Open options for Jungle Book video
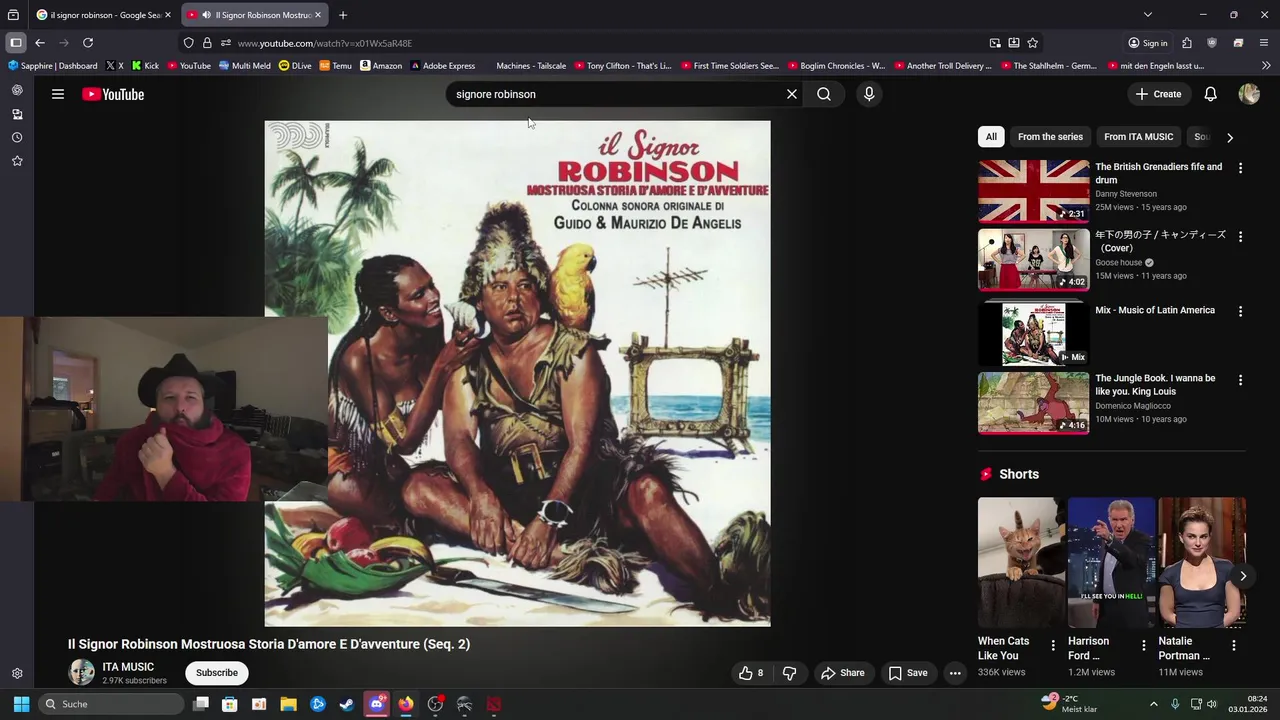This screenshot has width=1280, height=720. coord(1240,380)
